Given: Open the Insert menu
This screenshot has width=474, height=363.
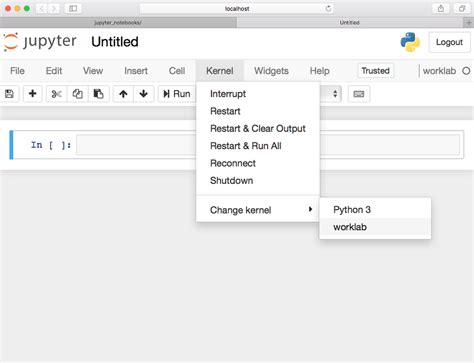Looking at the screenshot, I should 136,71.
